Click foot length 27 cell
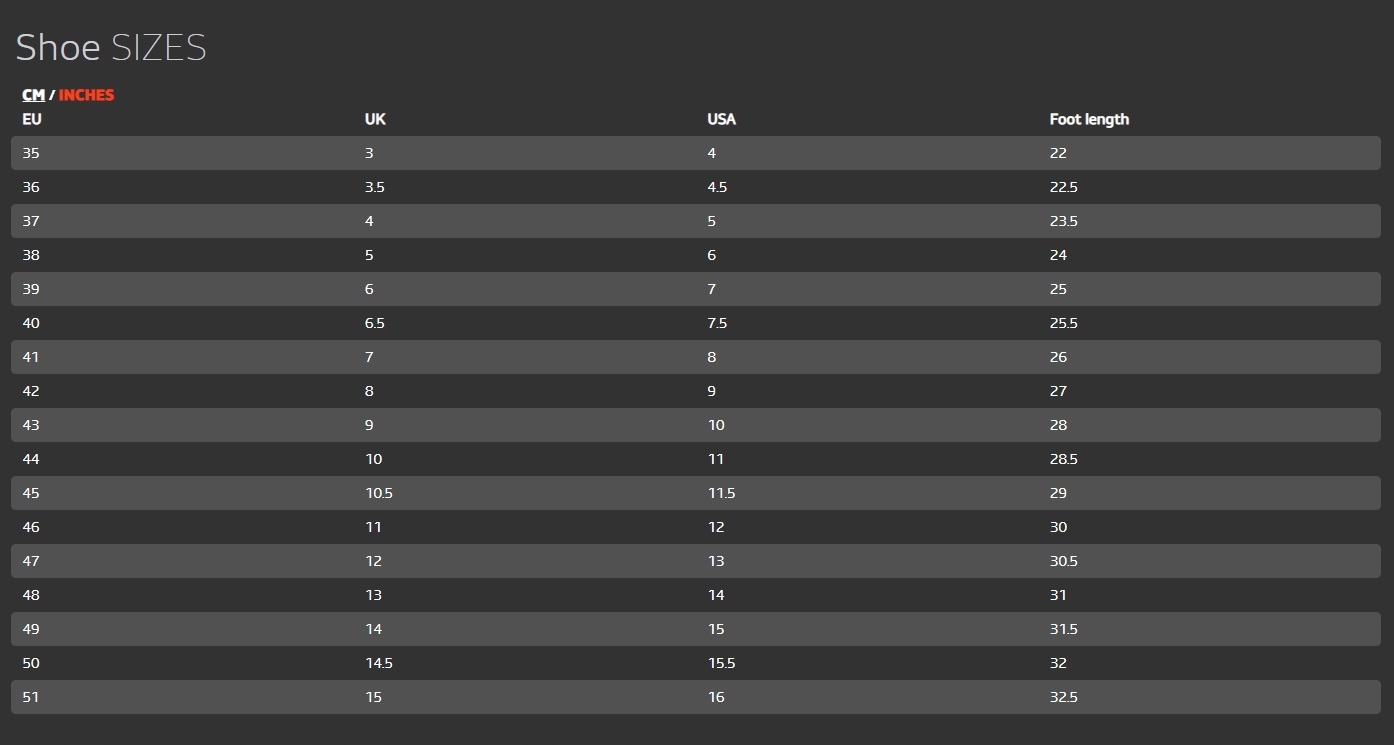 (1058, 391)
